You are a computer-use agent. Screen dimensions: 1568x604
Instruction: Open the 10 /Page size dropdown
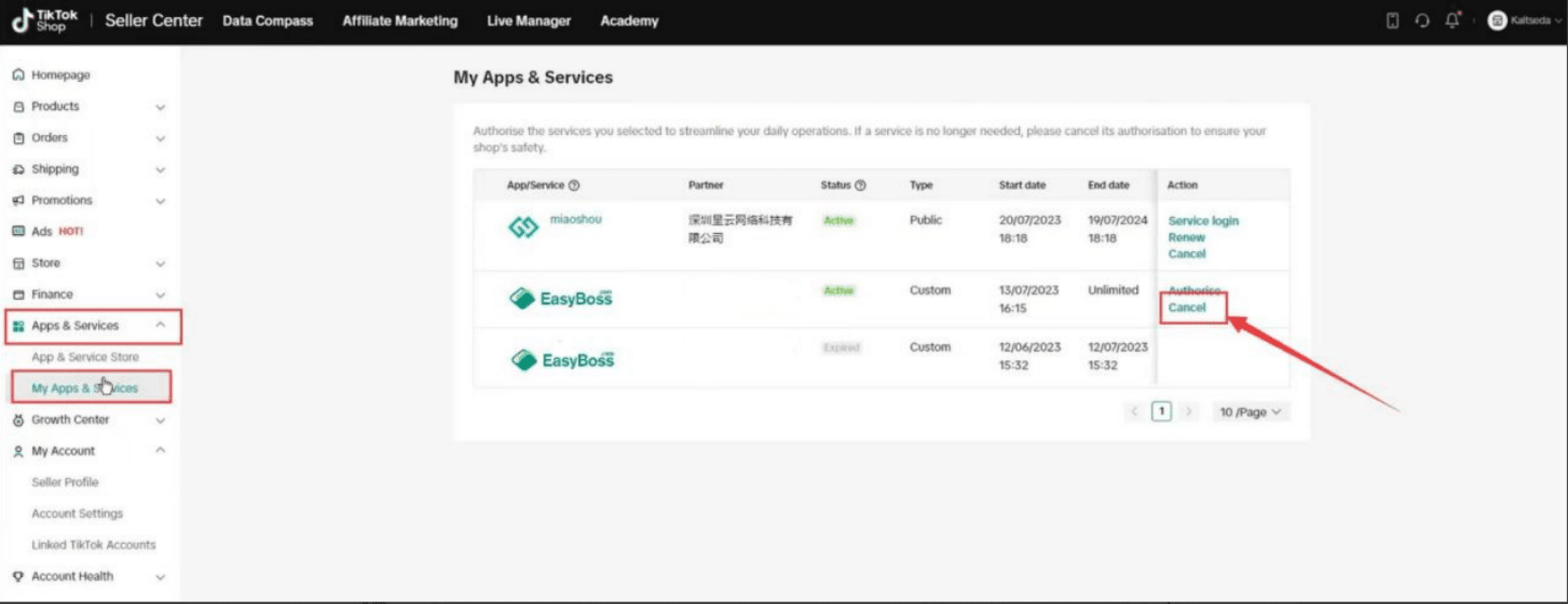[x=1250, y=411]
